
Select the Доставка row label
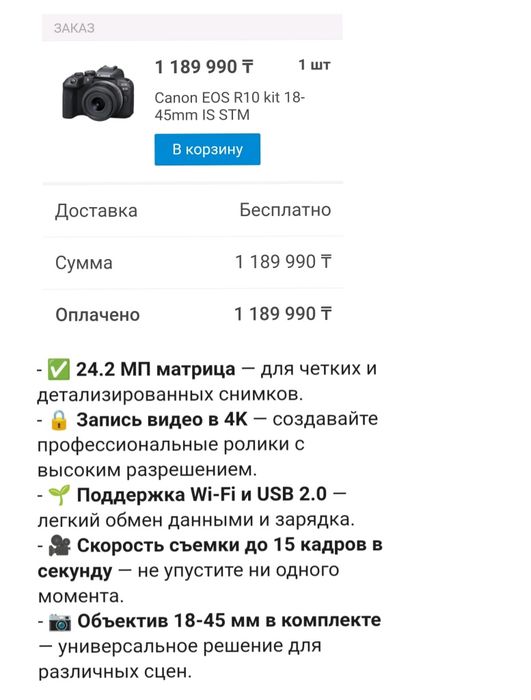(x=96, y=211)
